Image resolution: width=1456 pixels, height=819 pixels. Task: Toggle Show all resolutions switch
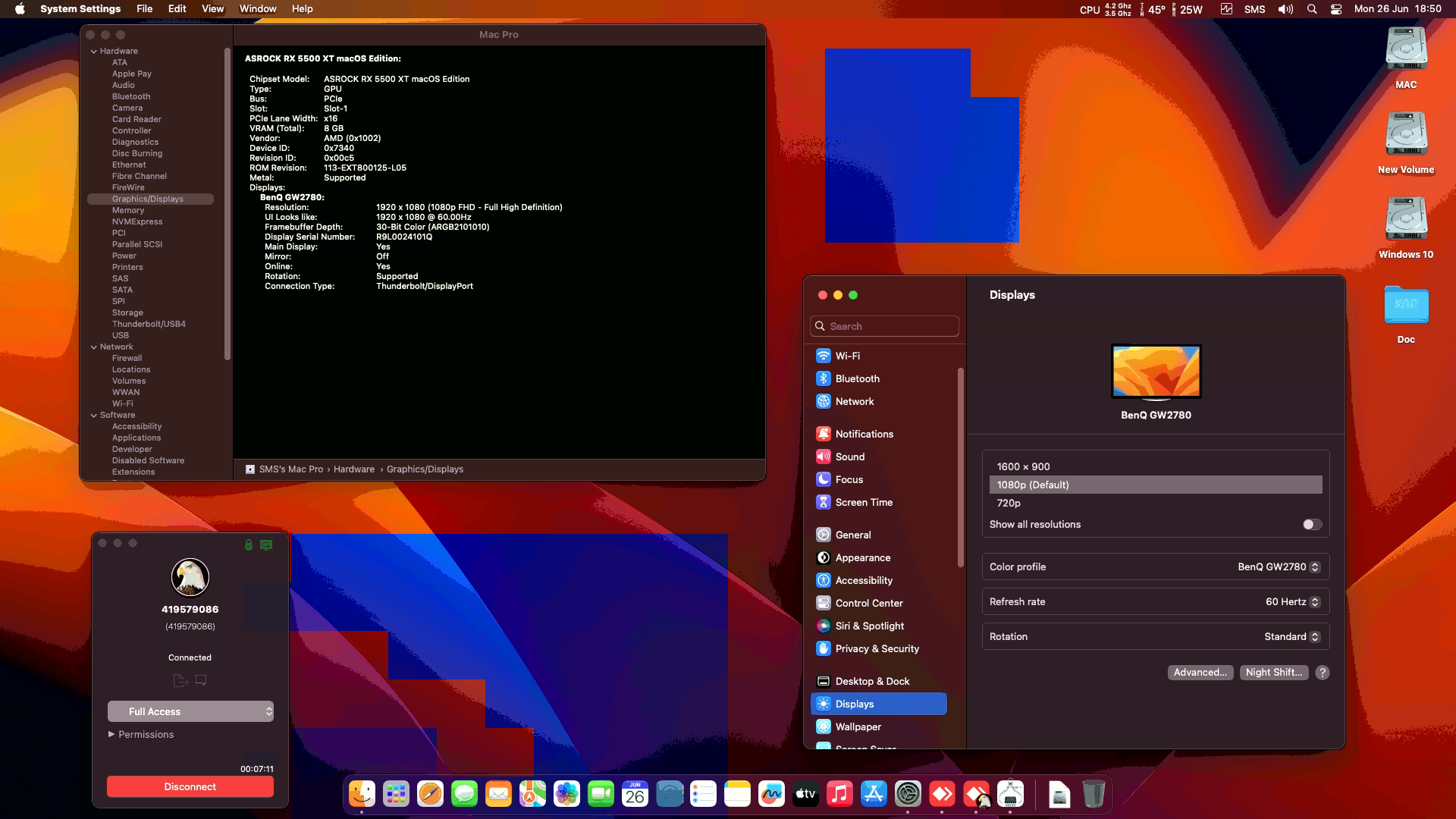pos(1313,524)
